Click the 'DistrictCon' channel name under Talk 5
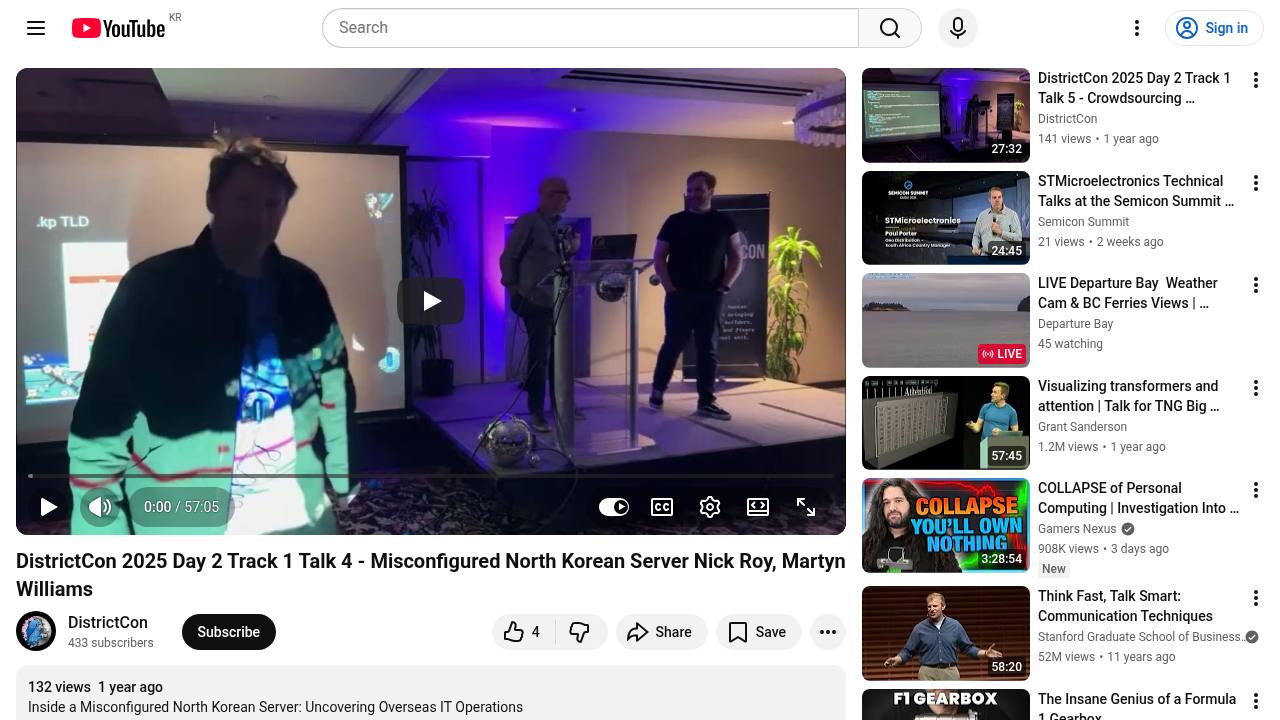 tap(1067, 119)
